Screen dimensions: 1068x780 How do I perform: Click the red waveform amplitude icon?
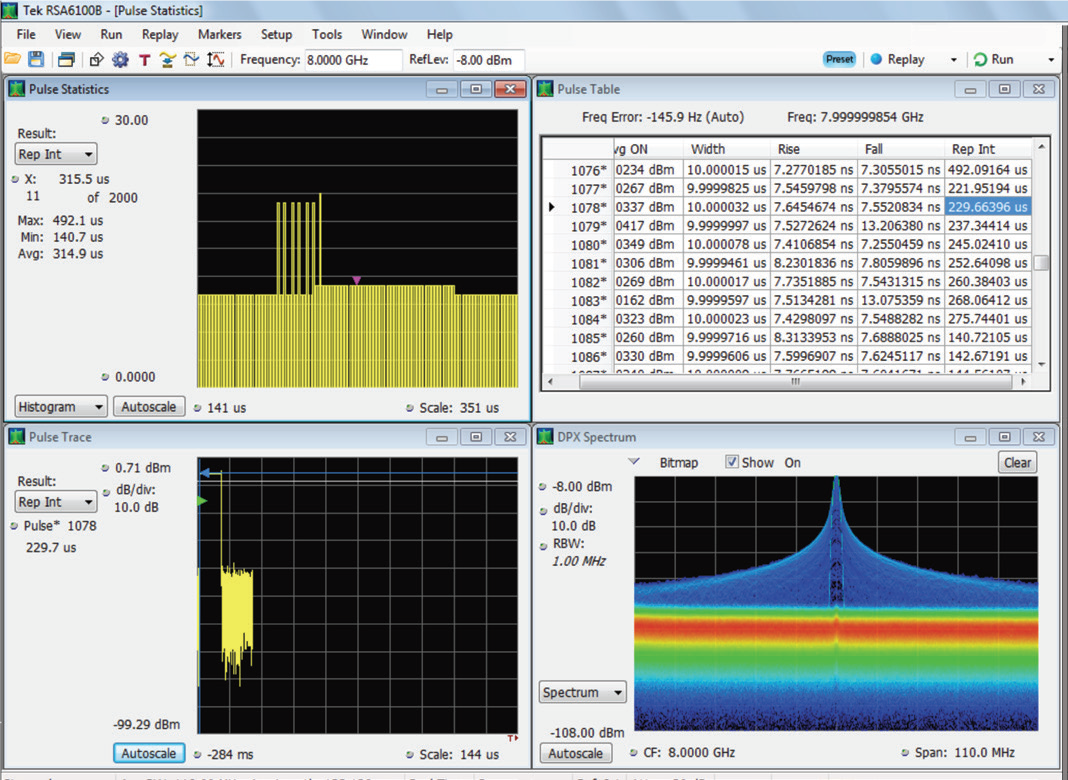click(215, 60)
